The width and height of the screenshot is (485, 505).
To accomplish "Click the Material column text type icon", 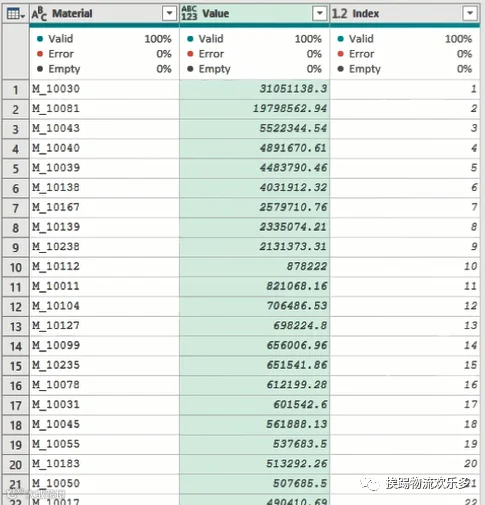I will [39, 14].
